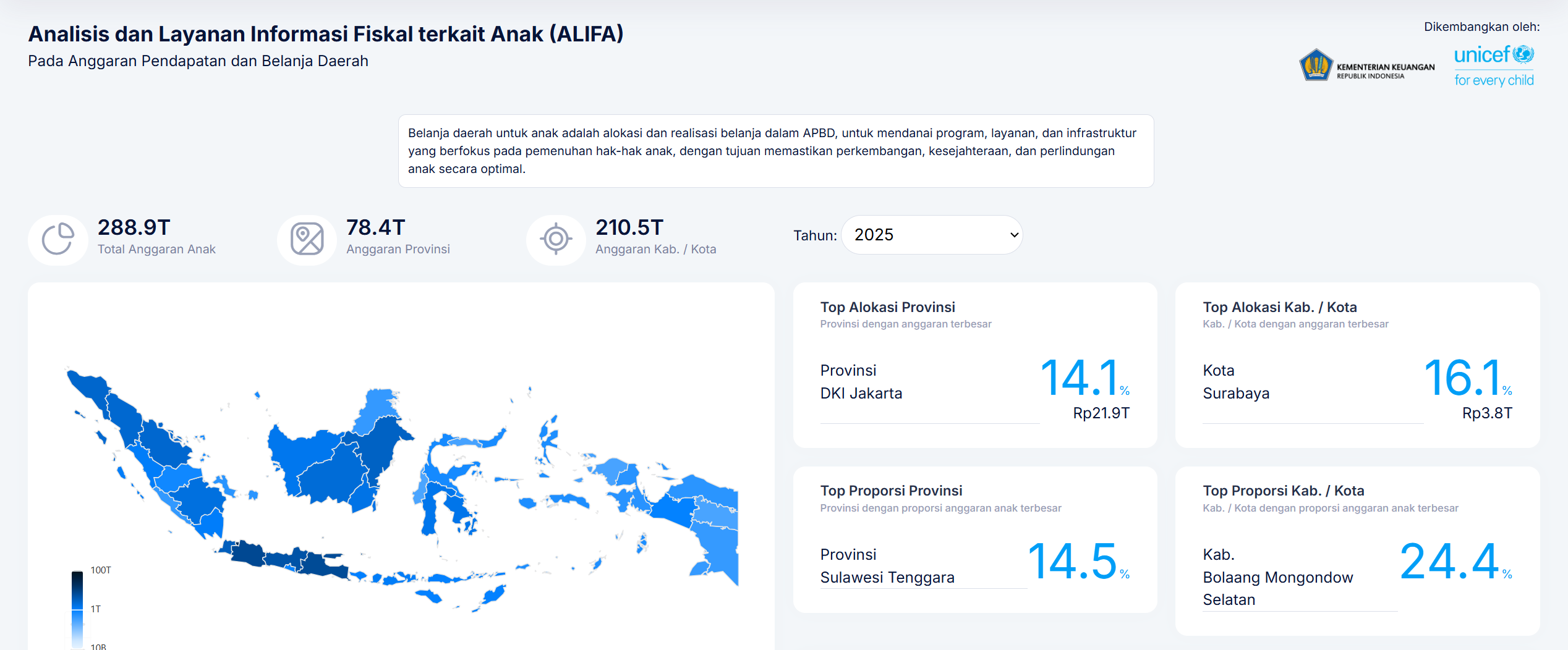Select the map pin icon for Anggaran Provinsi
The height and width of the screenshot is (650, 1568).
coord(307,239)
